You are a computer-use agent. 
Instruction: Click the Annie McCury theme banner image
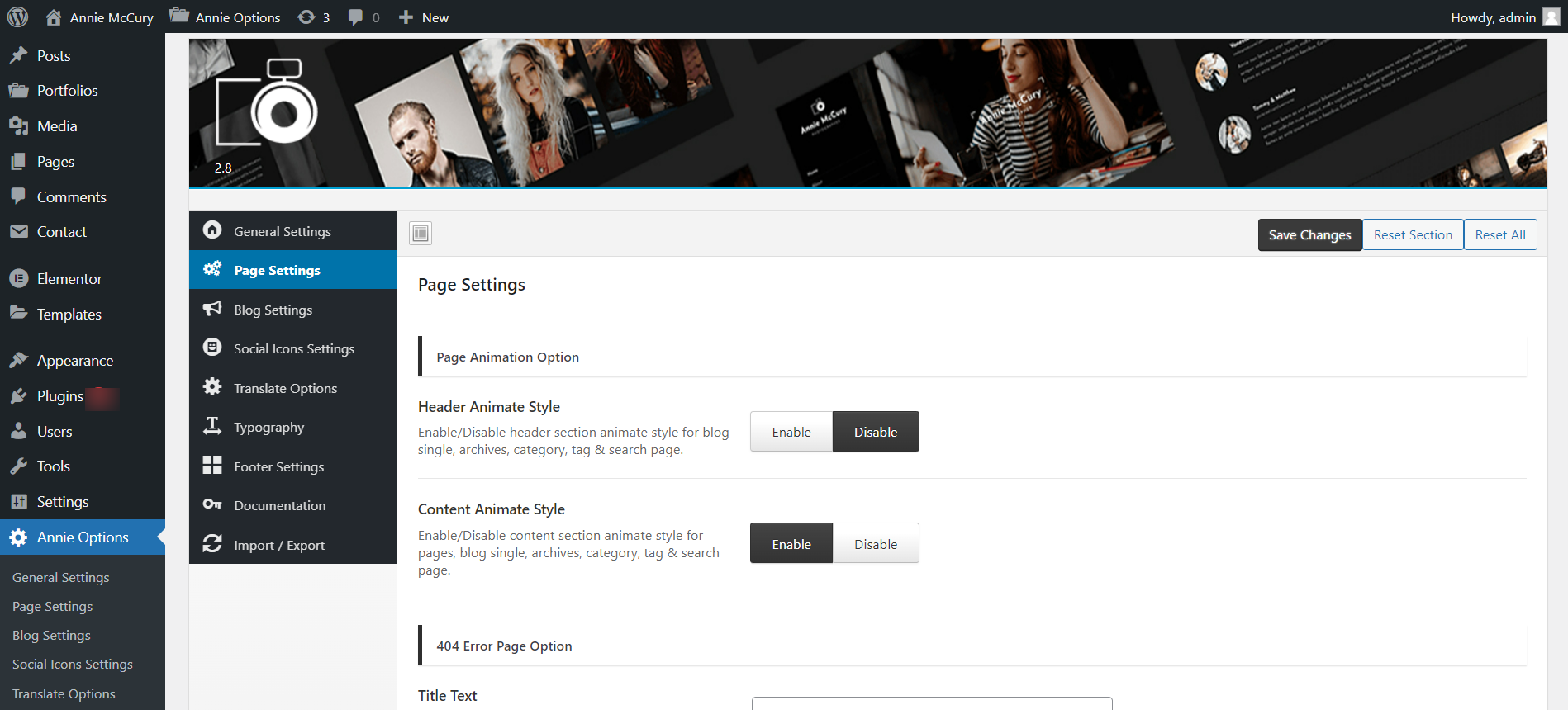[x=868, y=112]
